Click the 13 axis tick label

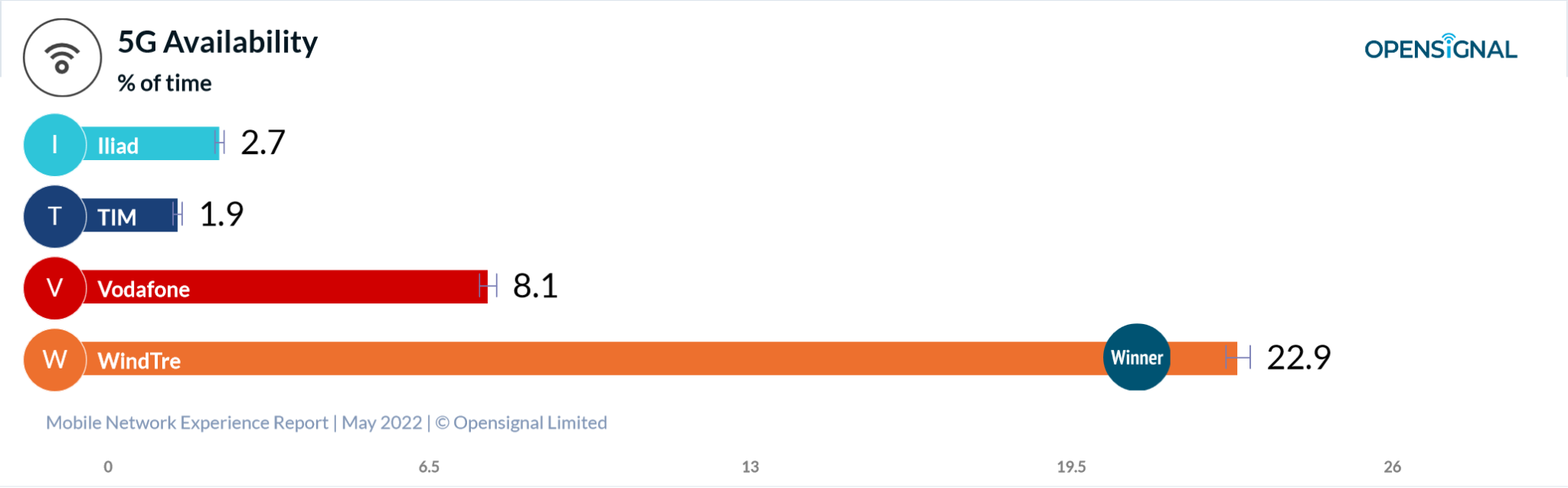pyautogui.click(x=750, y=467)
